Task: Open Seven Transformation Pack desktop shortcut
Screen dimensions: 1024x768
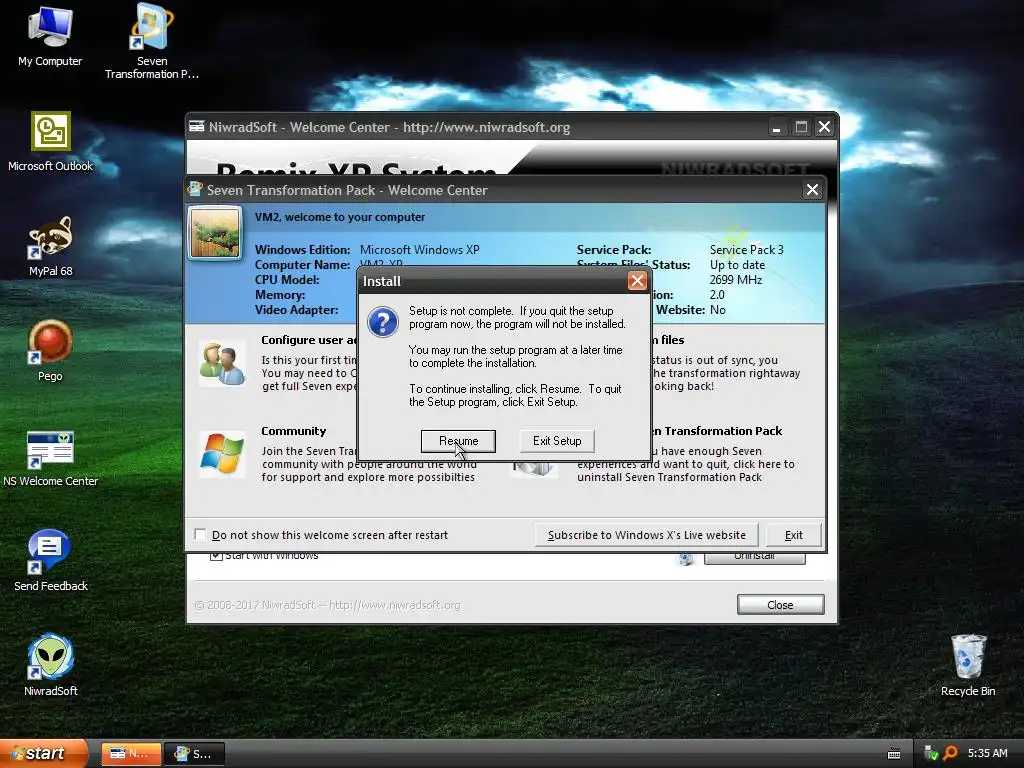Action: click(152, 41)
